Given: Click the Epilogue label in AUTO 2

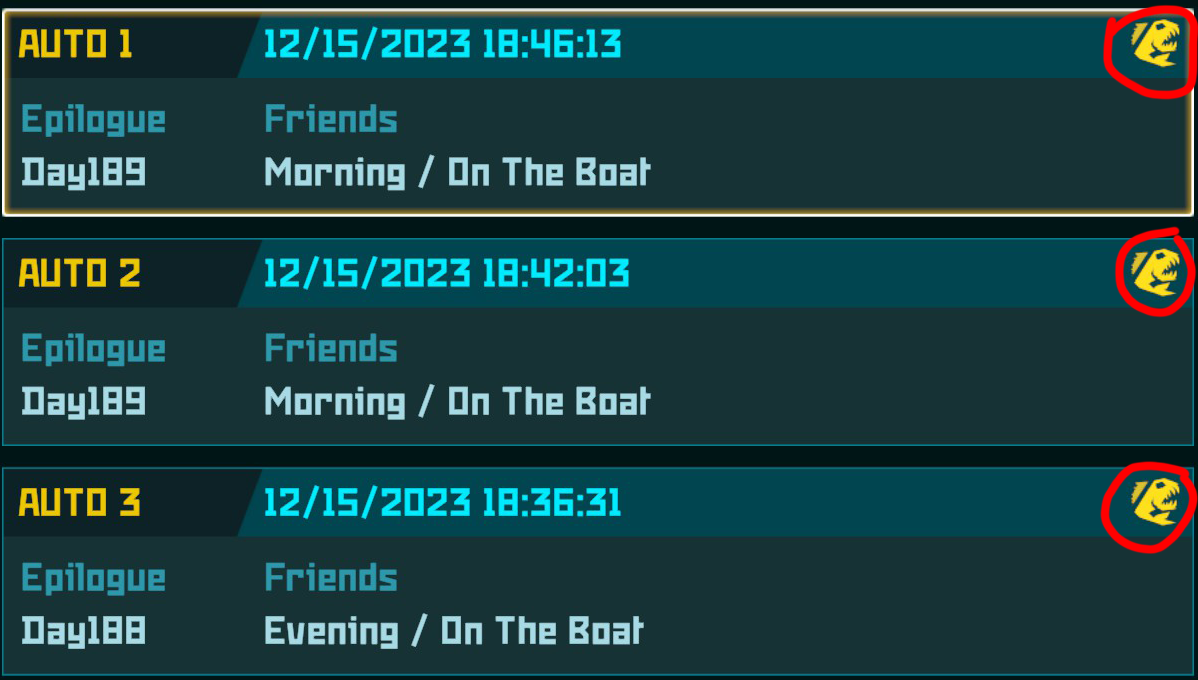Looking at the screenshot, I should pos(94,349).
